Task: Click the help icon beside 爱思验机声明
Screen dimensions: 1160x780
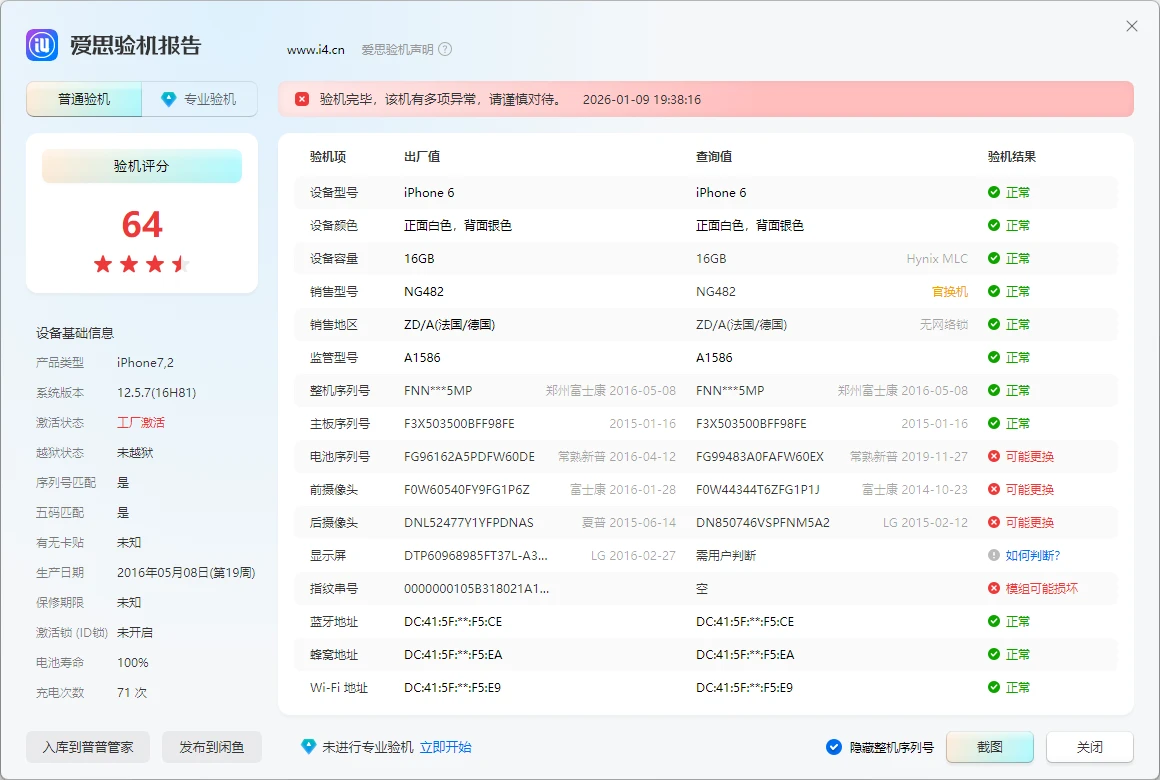Action: coord(445,49)
